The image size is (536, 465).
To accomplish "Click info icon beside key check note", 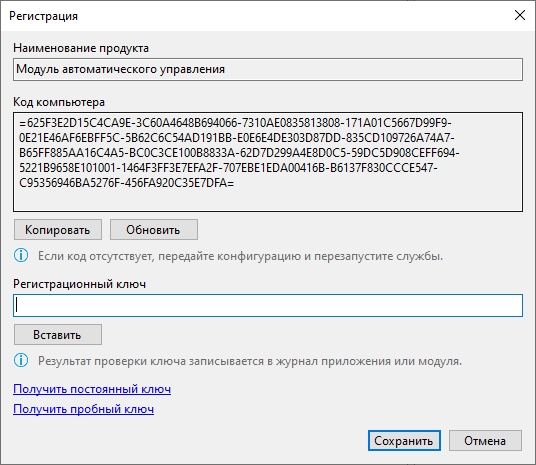I will click(21, 360).
